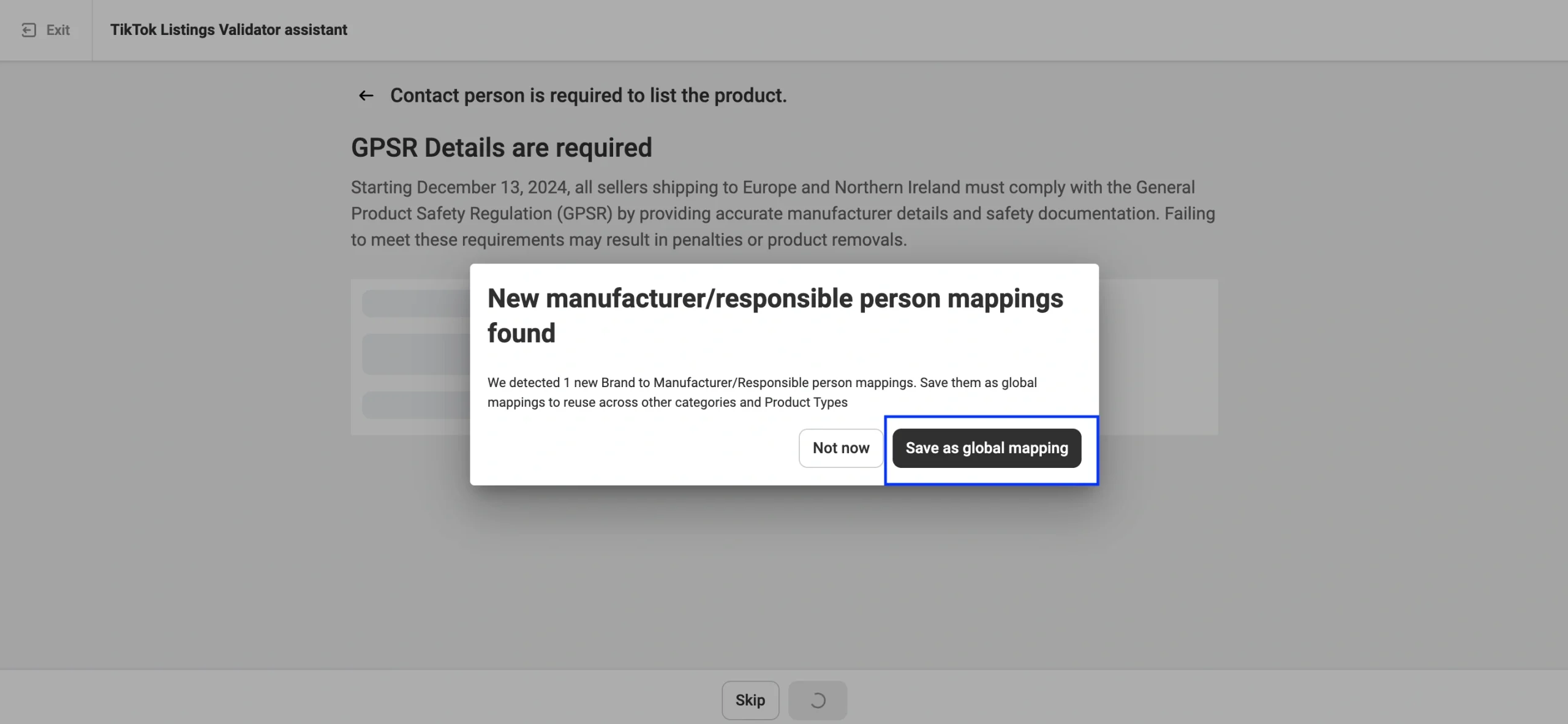The width and height of the screenshot is (1568, 724).
Task: Click the Exit text label
Action: (58, 30)
